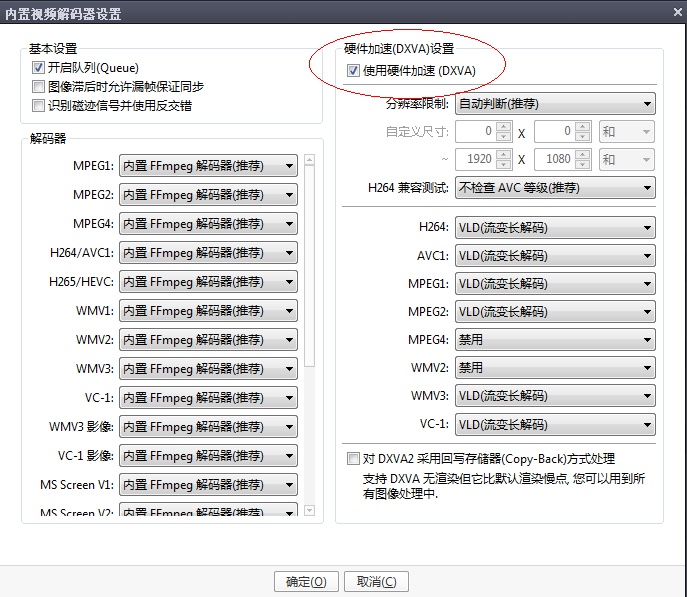This screenshot has height=597, width=687.
Task: Decrease the 1080 height spinner value
Action: 583,165
